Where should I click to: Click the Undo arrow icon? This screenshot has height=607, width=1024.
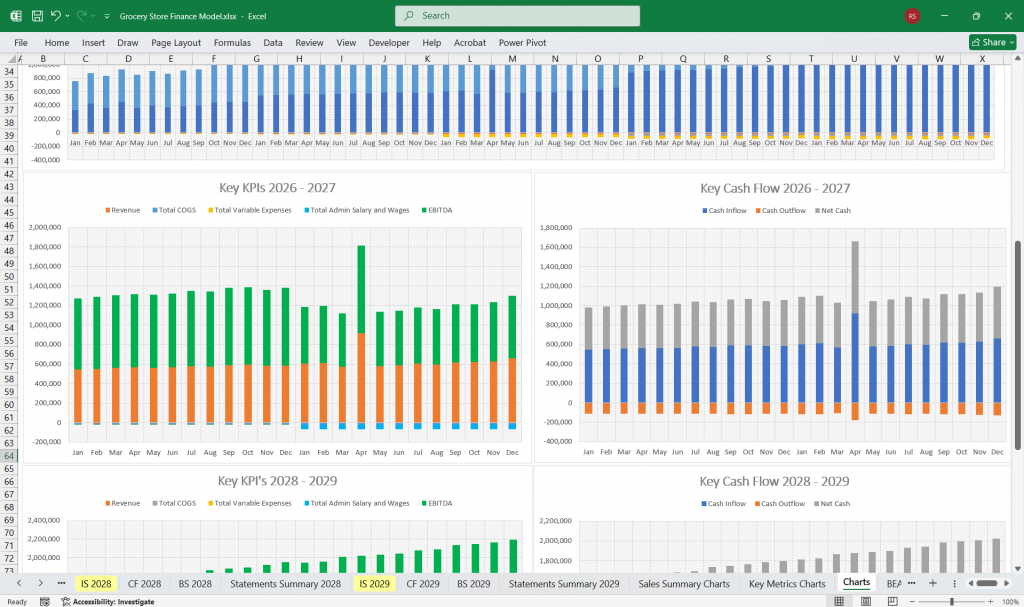click(x=56, y=16)
